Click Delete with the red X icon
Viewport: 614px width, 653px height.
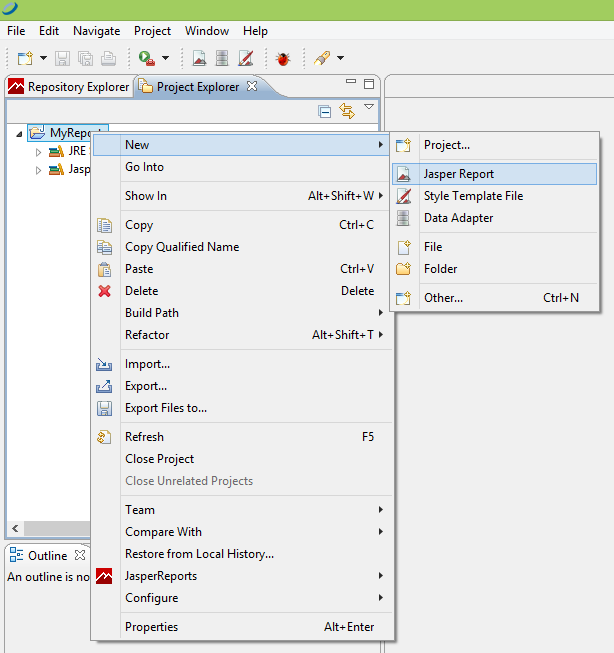pyautogui.click(x=242, y=291)
